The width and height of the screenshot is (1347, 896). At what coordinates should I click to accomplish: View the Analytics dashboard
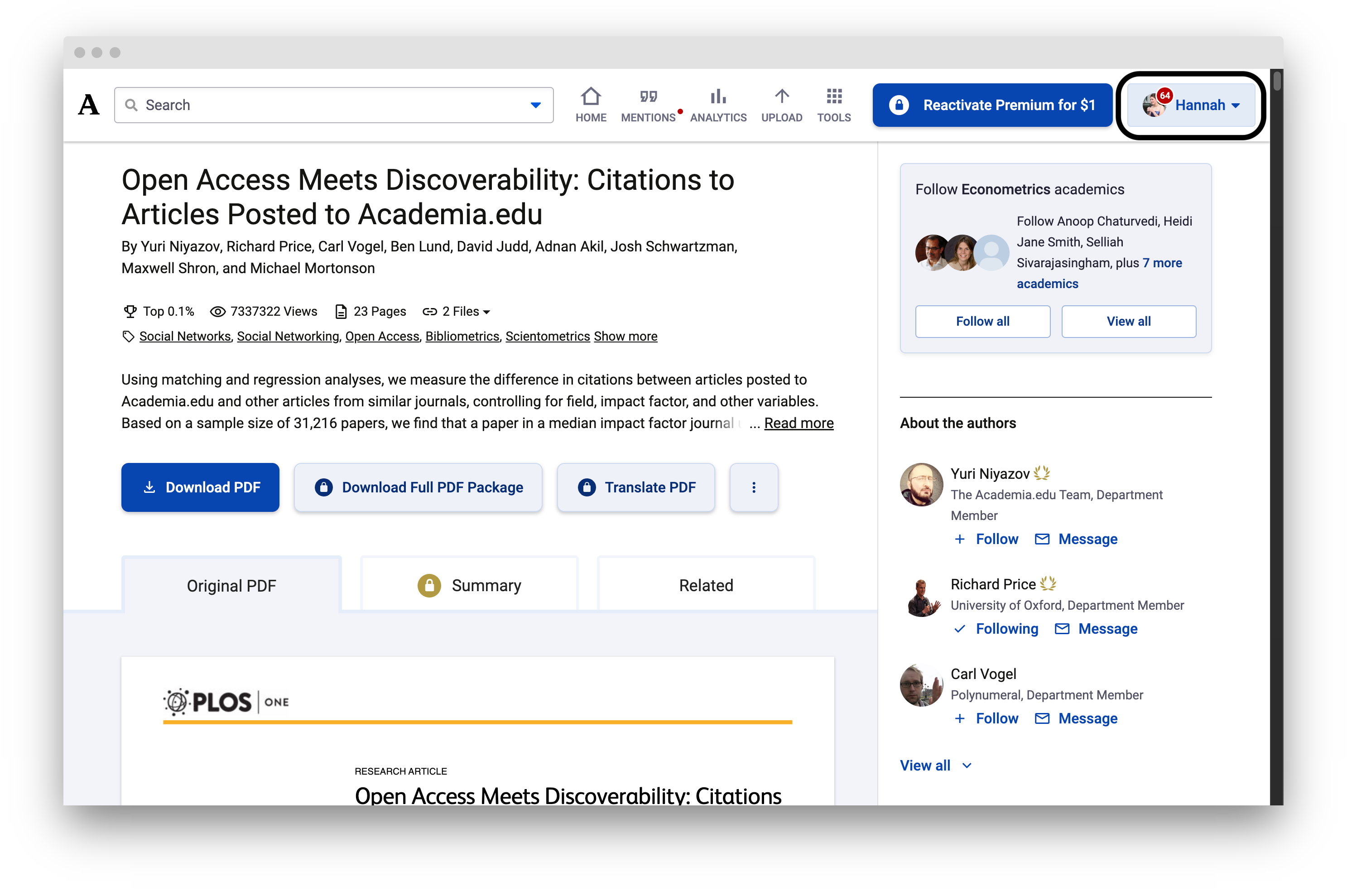click(718, 104)
